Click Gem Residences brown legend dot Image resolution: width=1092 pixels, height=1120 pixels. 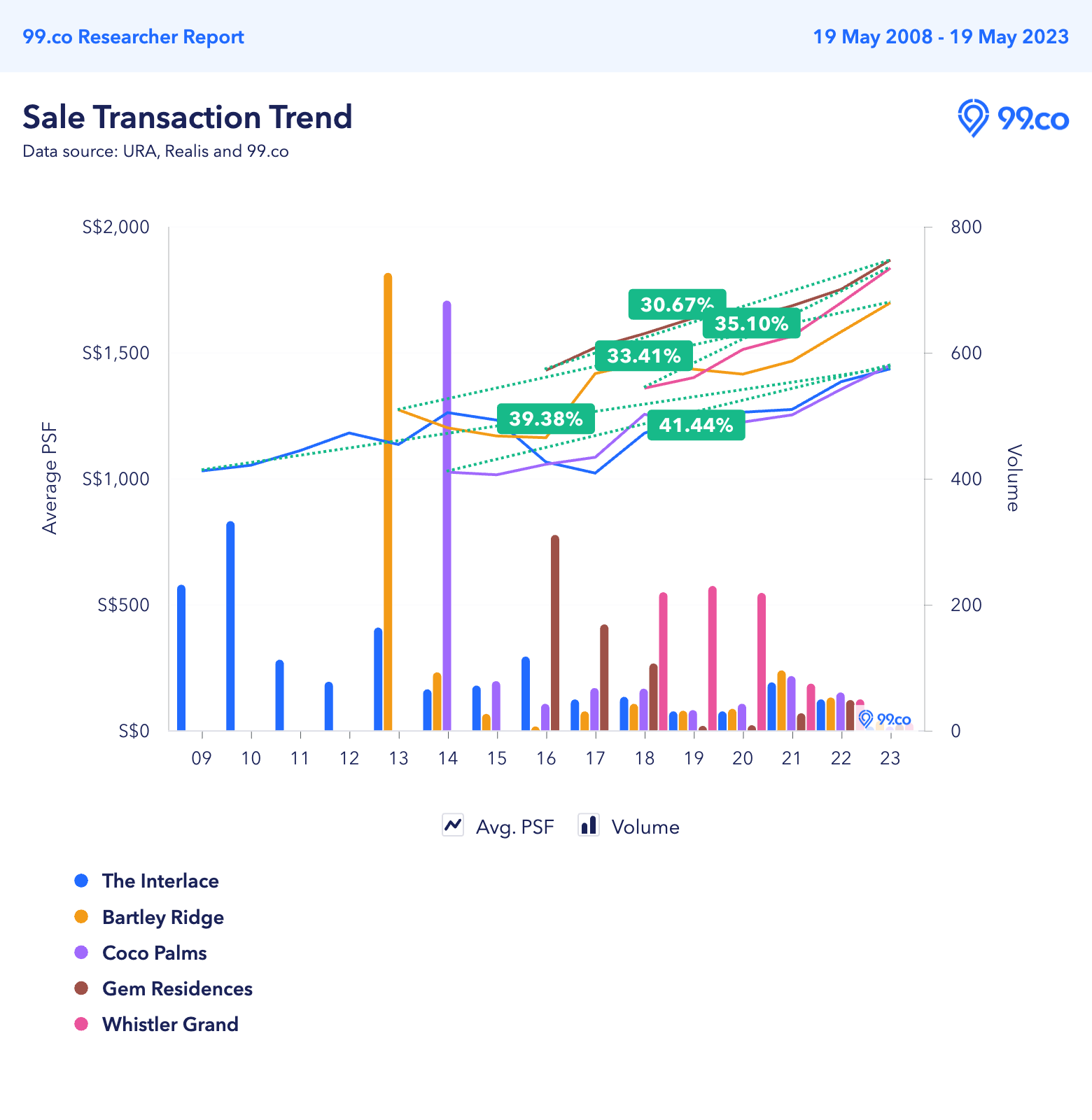[x=81, y=988]
